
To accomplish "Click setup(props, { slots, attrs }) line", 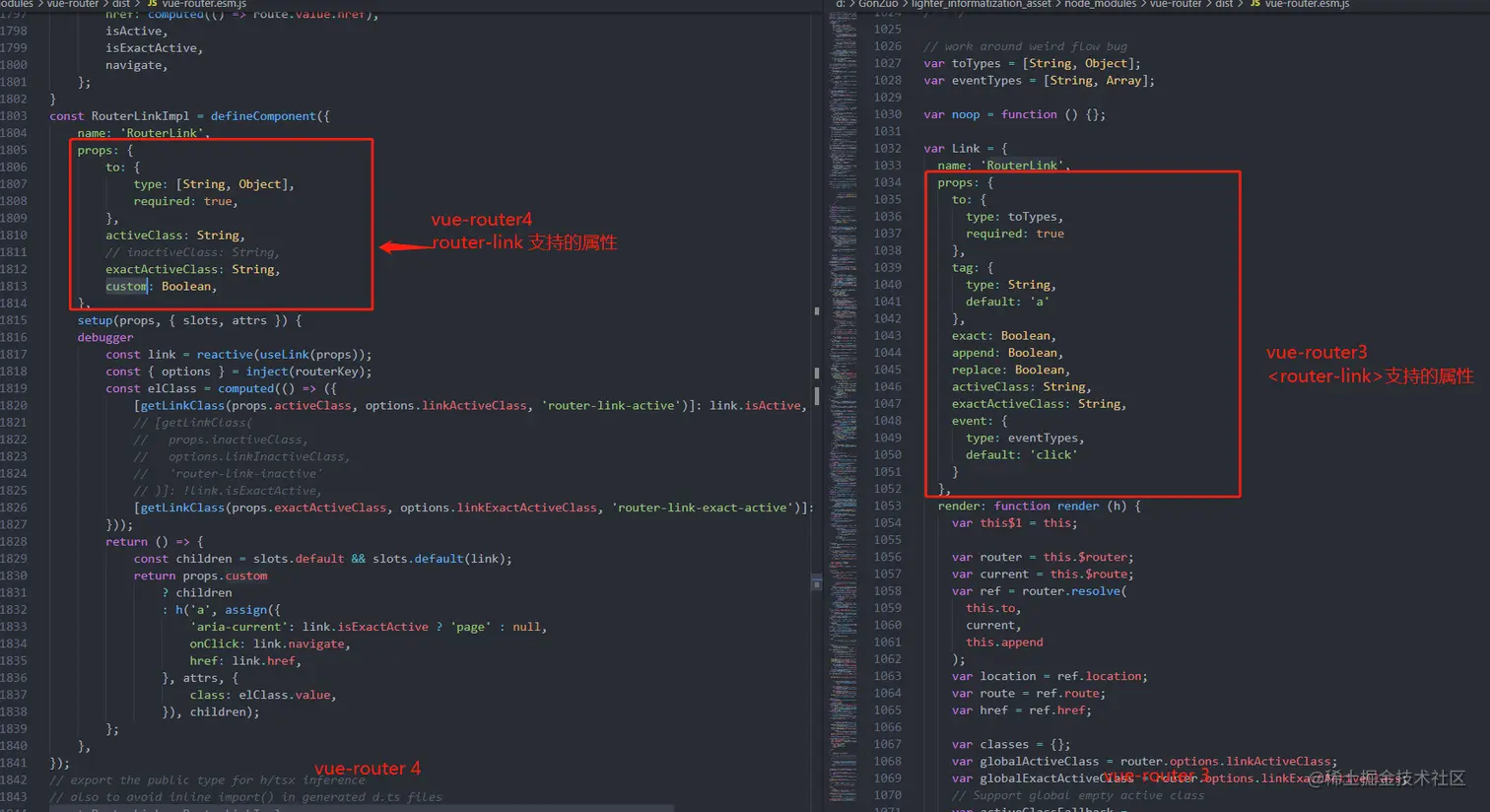I will [189, 320].
